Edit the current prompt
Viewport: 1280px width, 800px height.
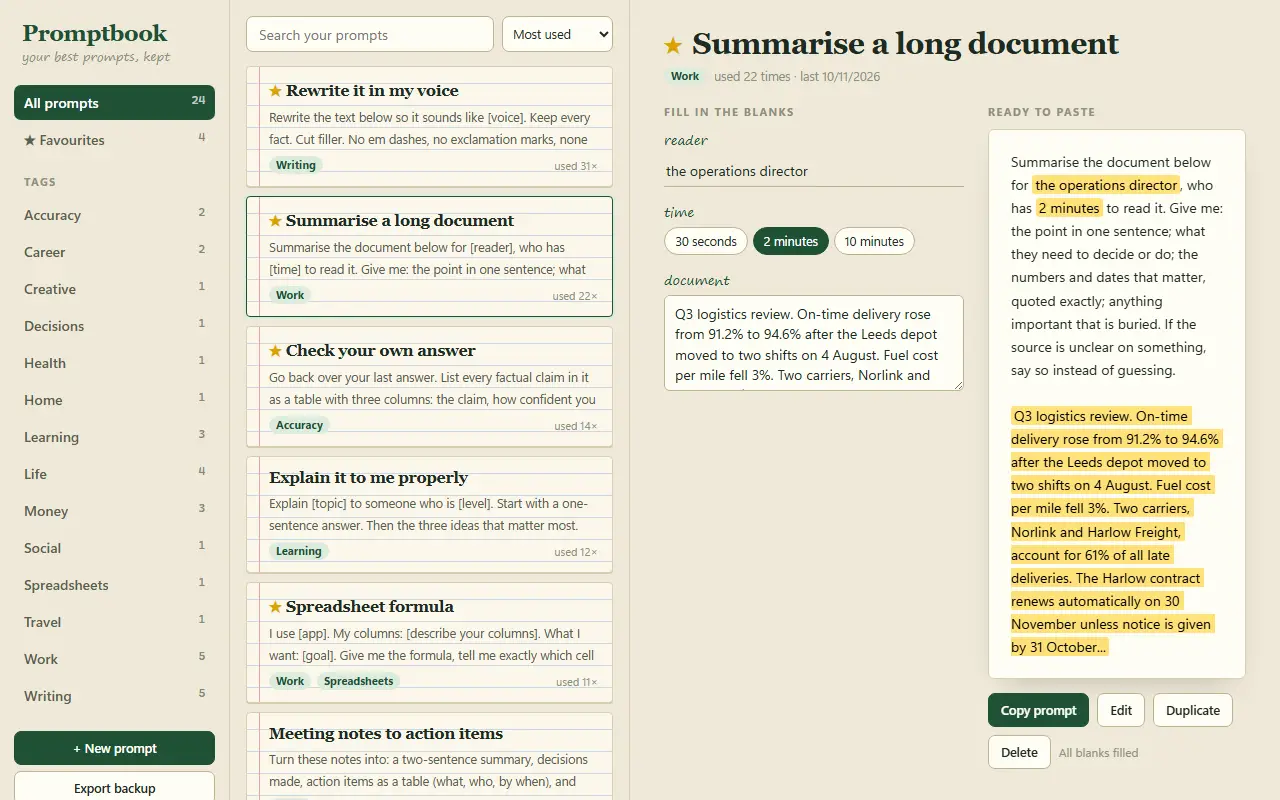coord(1121,710)
